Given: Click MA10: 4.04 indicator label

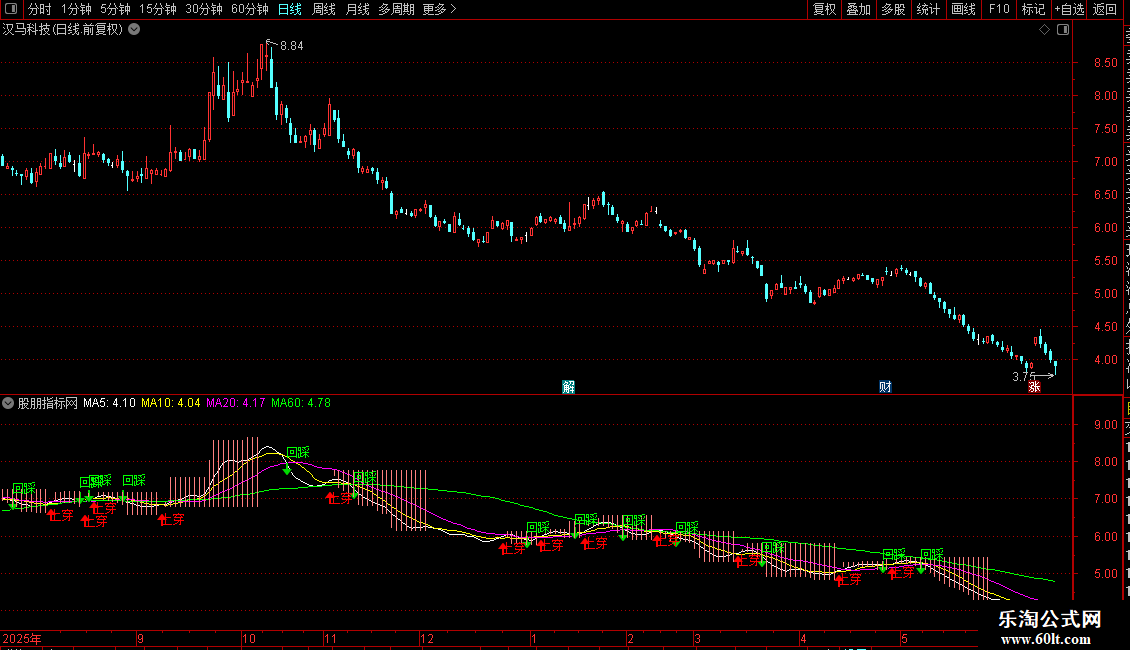Looking at the screenshot, I should 171,403.
